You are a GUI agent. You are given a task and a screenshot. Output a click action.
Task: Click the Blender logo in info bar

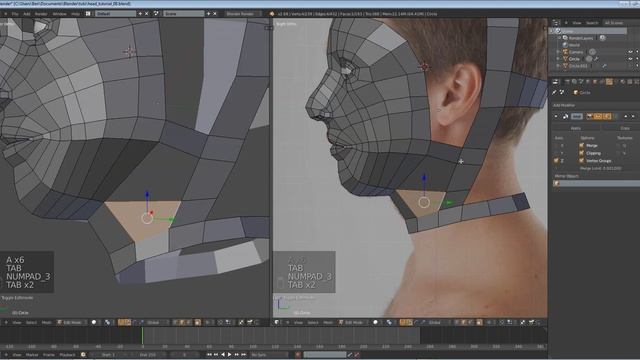point(272,14)
